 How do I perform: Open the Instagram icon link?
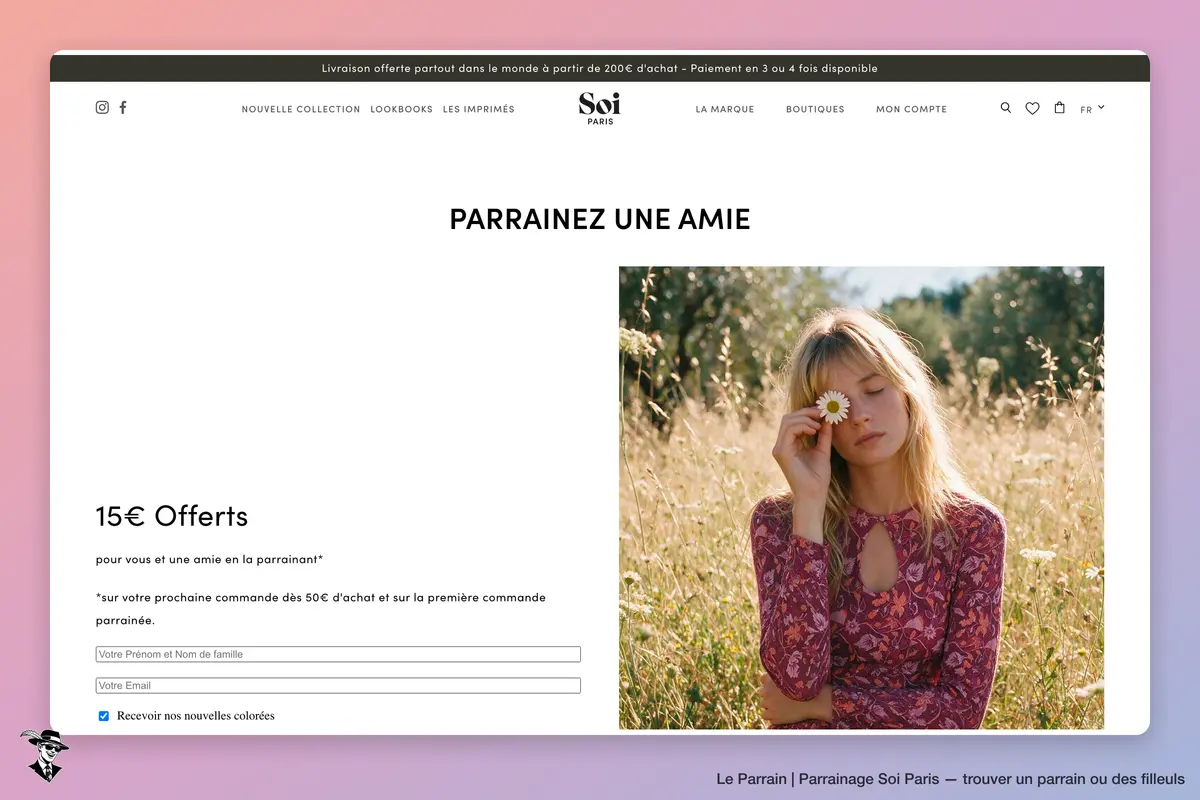(102, 108)
